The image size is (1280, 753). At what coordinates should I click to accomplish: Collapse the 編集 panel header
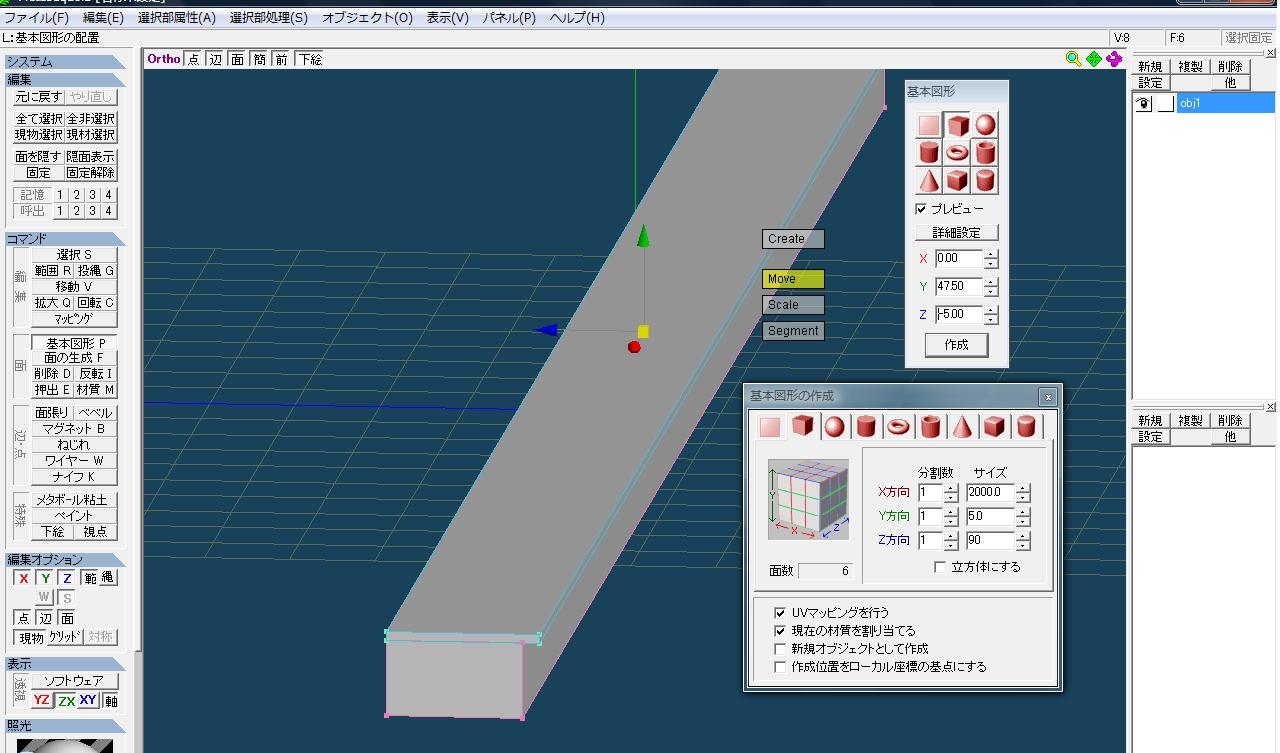[x=65, y=80]
